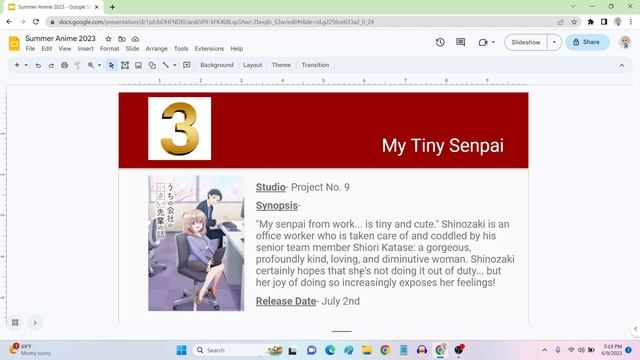The image size is (640, 360).
Task: Expand the filmstrip panel arrow
Action: click(x=35, y=323)
